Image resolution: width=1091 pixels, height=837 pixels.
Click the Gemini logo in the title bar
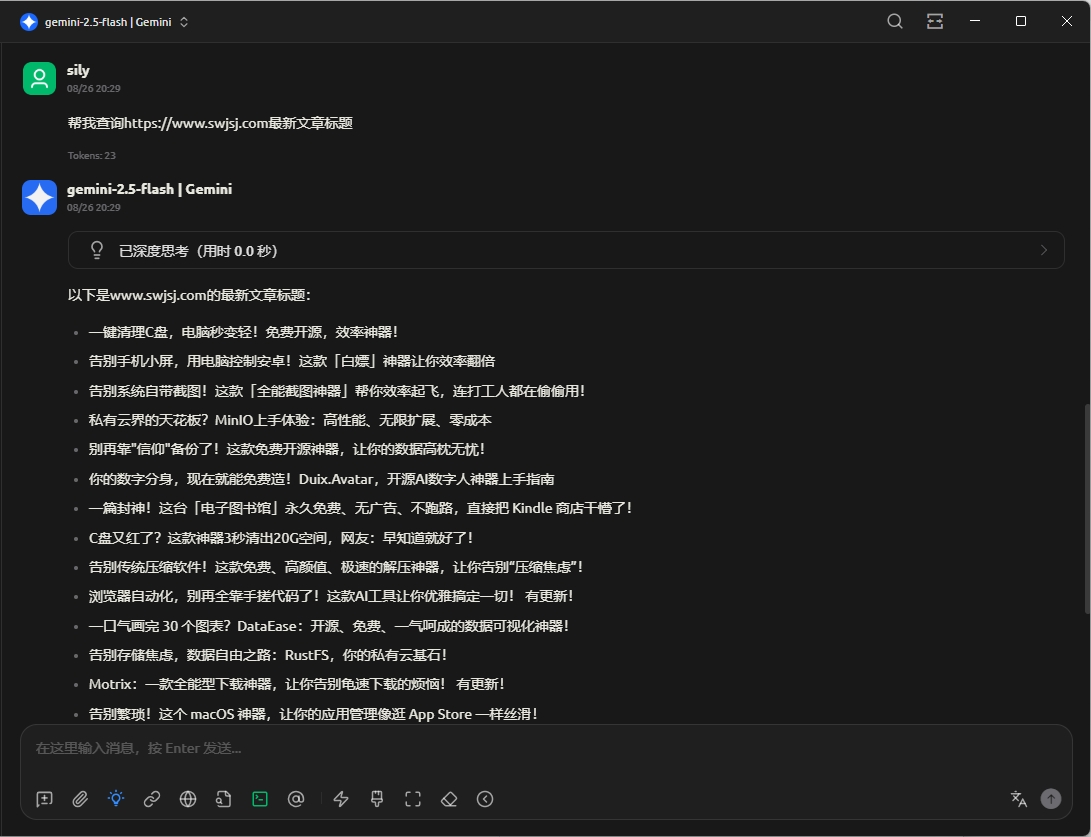point(29,22)
